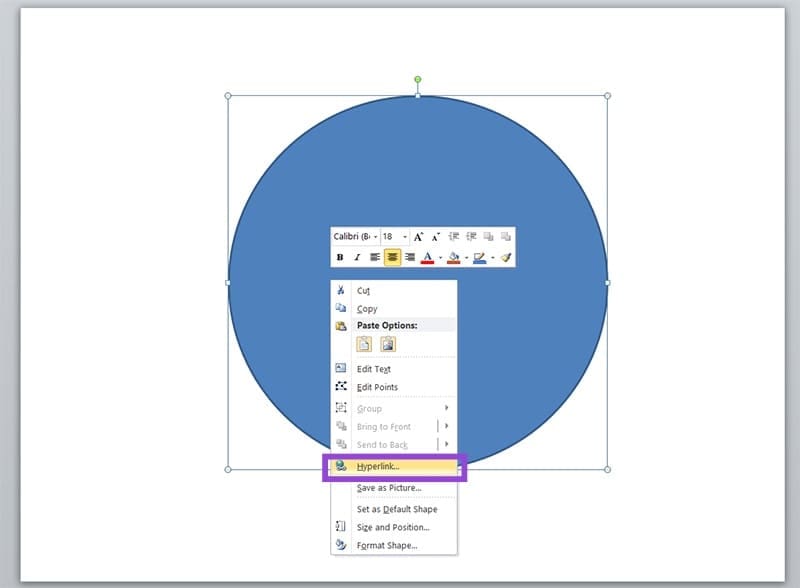Expand the font color dropdown arrow

(440, 258)
